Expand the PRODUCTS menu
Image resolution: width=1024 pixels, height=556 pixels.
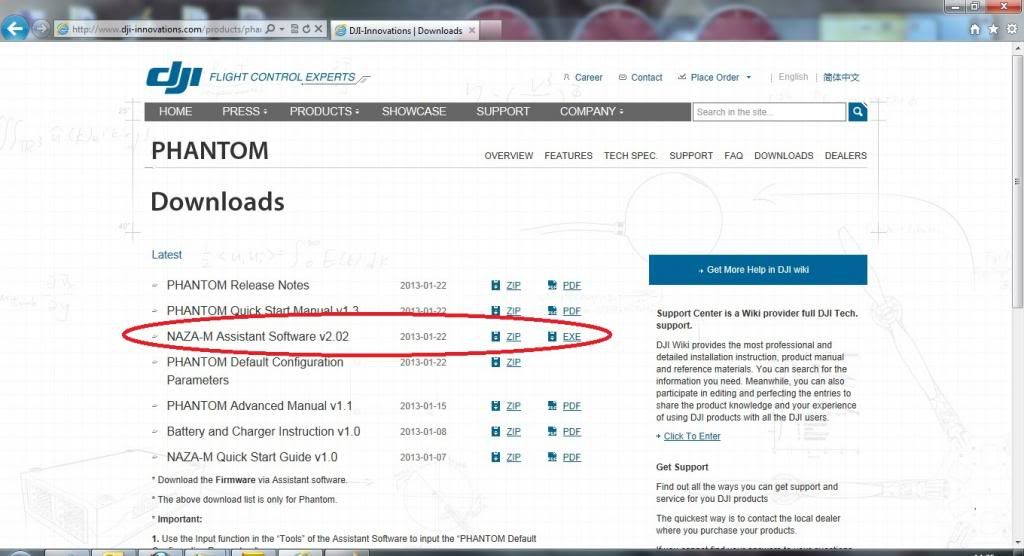coord(324,112)
